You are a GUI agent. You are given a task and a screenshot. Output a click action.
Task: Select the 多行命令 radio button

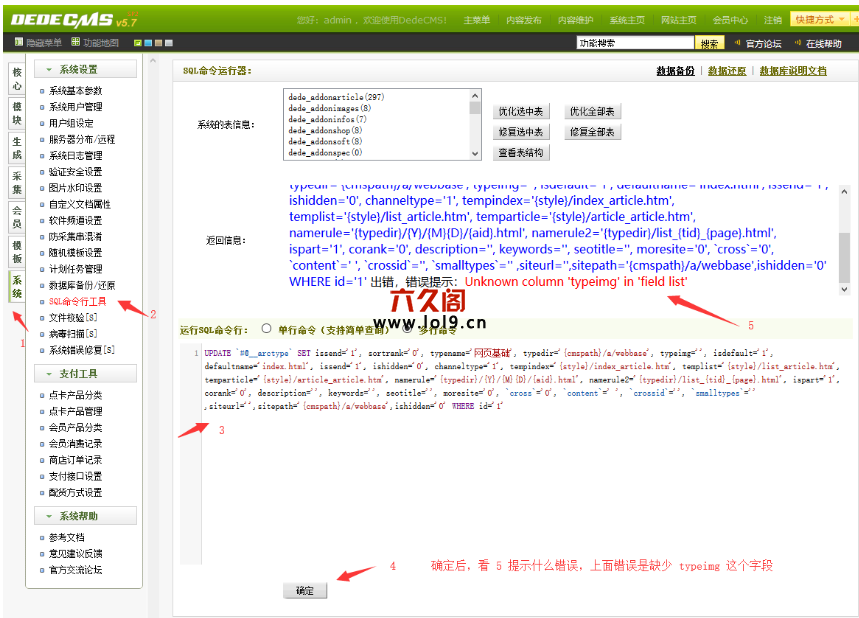click(408, 329)
